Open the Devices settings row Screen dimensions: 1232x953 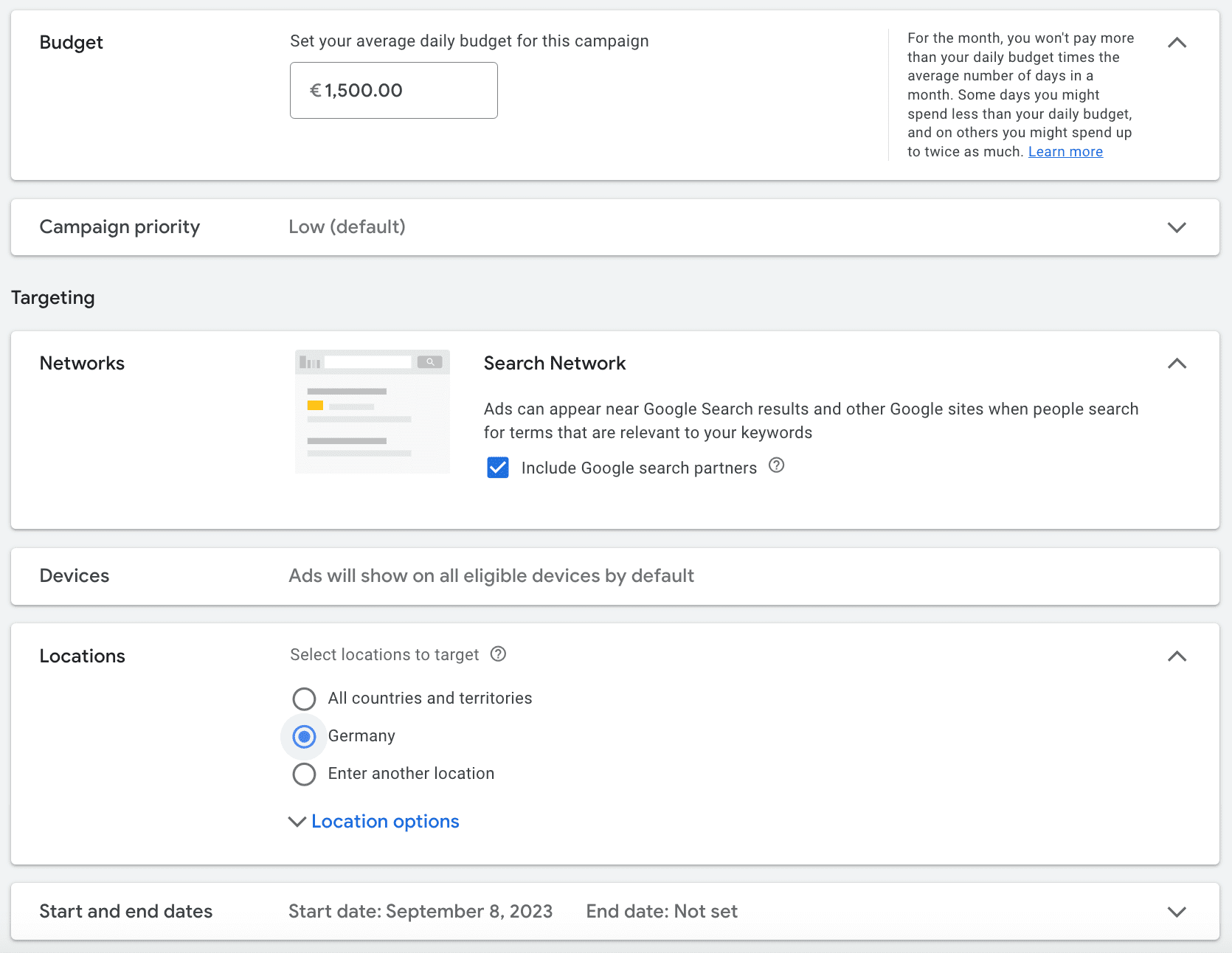[614, 576]
